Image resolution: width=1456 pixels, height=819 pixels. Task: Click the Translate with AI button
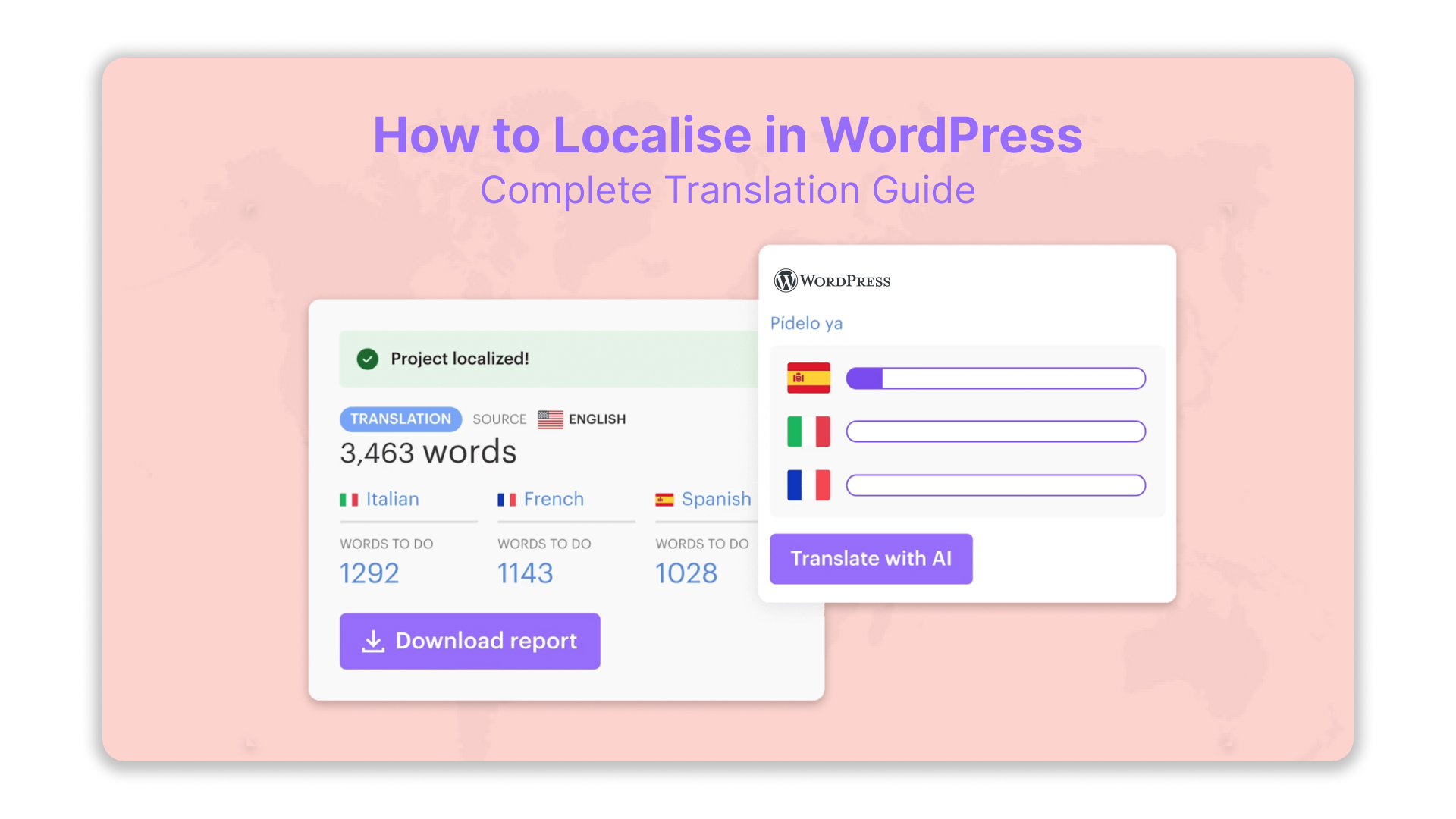[x=871, y=559]
